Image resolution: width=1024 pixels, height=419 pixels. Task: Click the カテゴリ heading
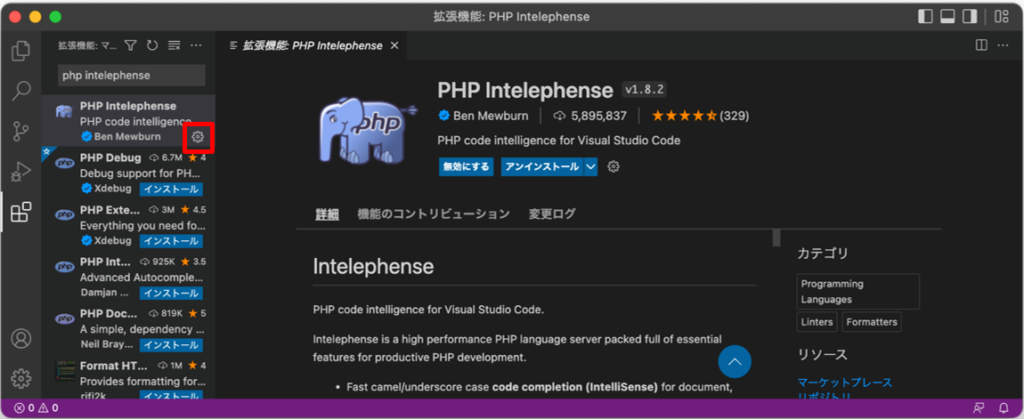(x=822, y=254)
